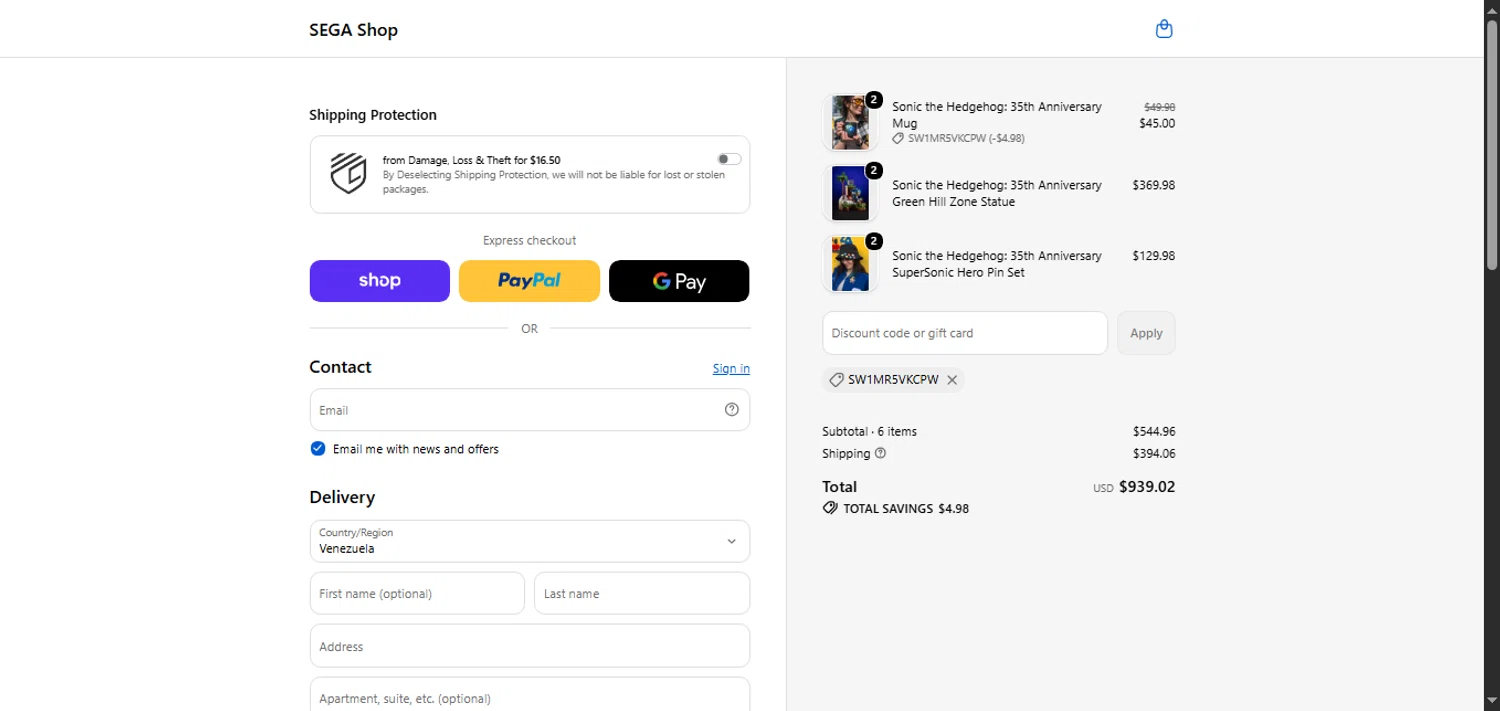Check out with Shop Pay button
This screenshot has width=1500, height=711.
click(380, 281)
